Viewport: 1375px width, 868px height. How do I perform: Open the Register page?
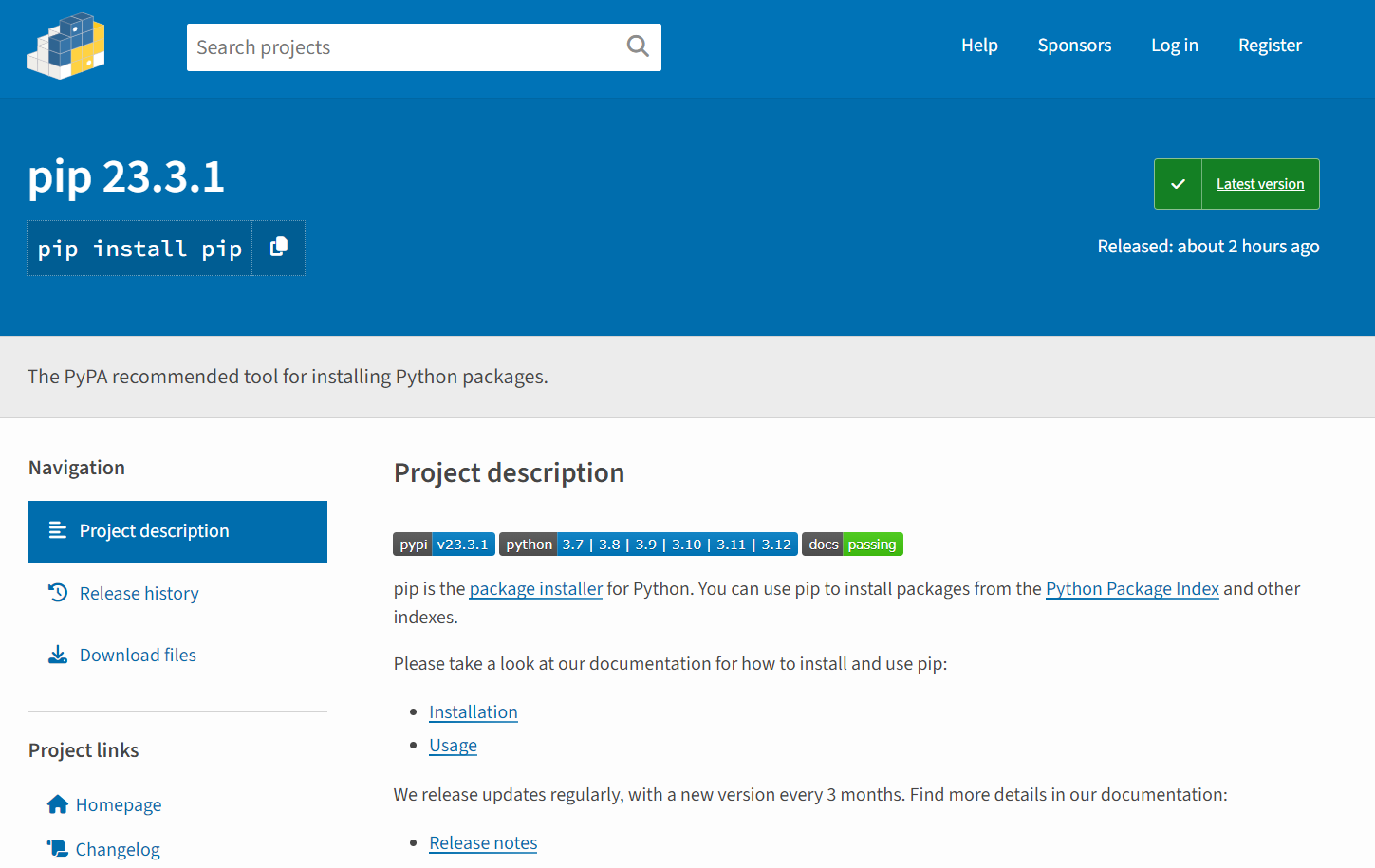point(1270,46)
